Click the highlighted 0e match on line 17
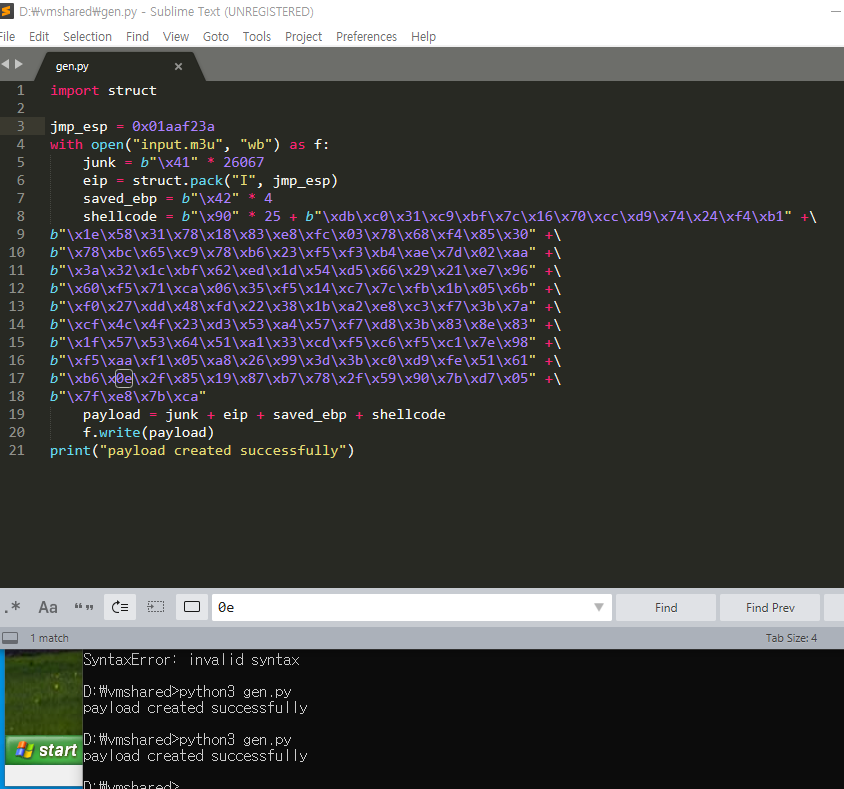Image resolution: width=844 pixels, height=789 pixels. pyautogui.click(x=124, y=378)
